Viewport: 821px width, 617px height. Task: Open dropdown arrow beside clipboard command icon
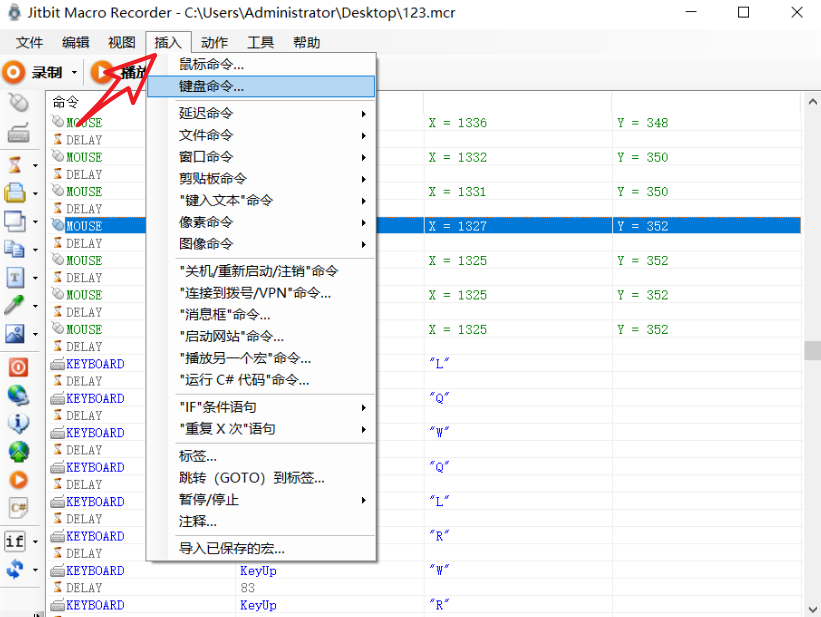(35, 250)
